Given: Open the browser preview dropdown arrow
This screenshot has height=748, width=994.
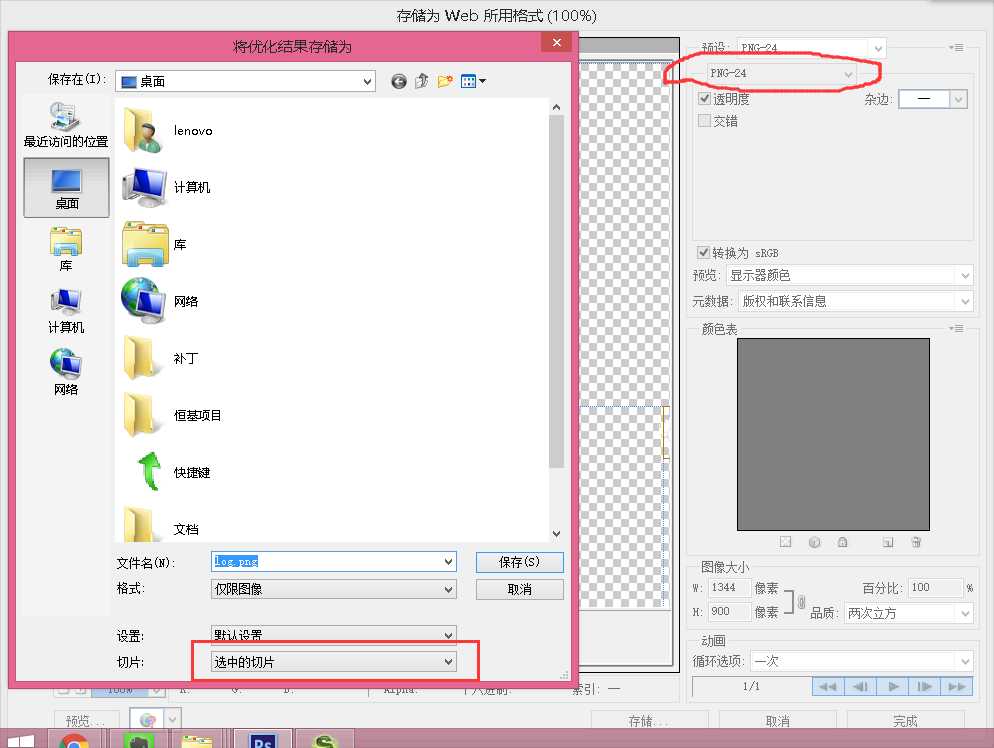Looking at the screenshot, I should (x=172, y=719).
